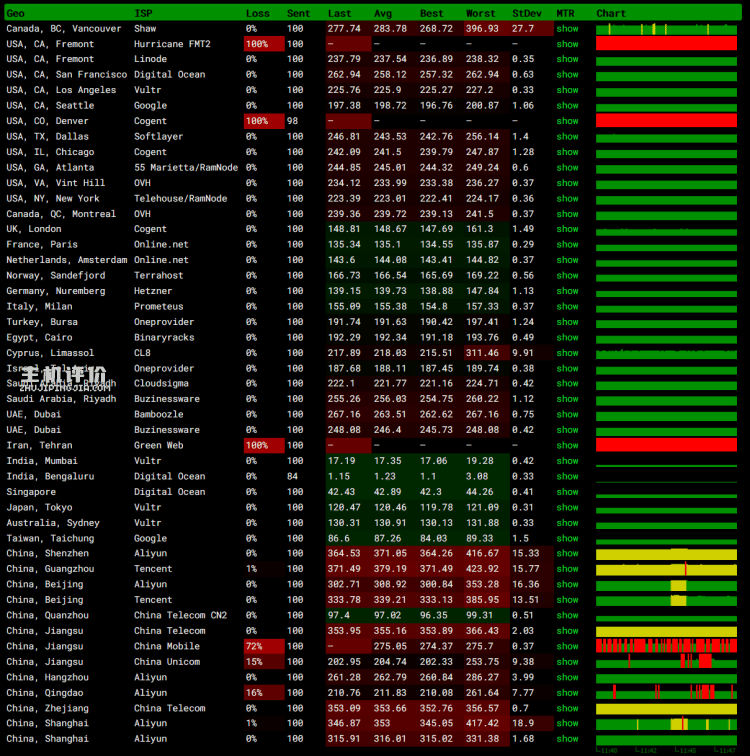Screen dimensions: 750x756
Task: Click the 'Hetzner' ISP cell
Action: tap(153, 291)
